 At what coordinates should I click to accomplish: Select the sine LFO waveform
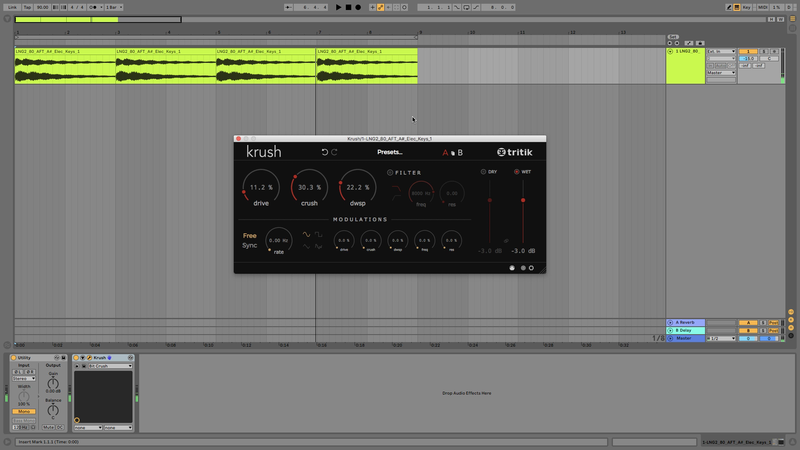click(306, 235)
